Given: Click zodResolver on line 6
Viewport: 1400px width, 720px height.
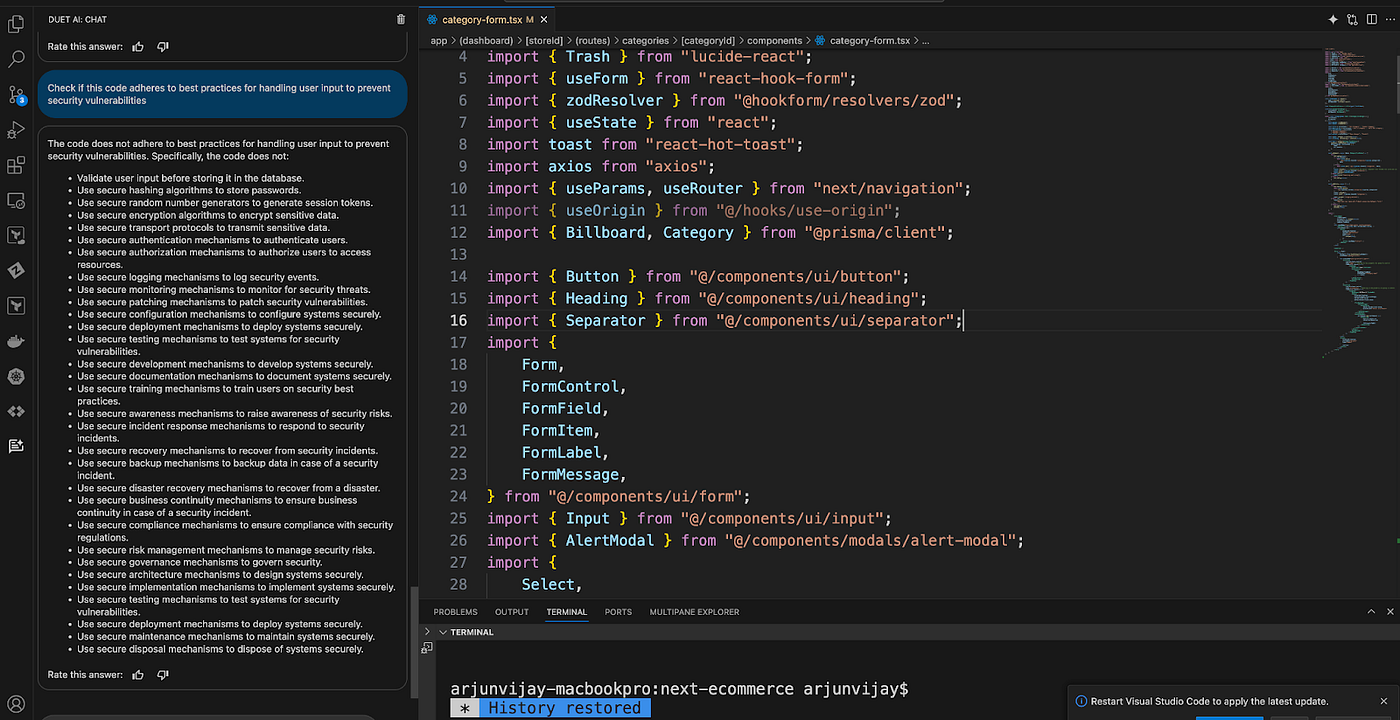Looking at the screenshot, I should [x=614, y=100].
